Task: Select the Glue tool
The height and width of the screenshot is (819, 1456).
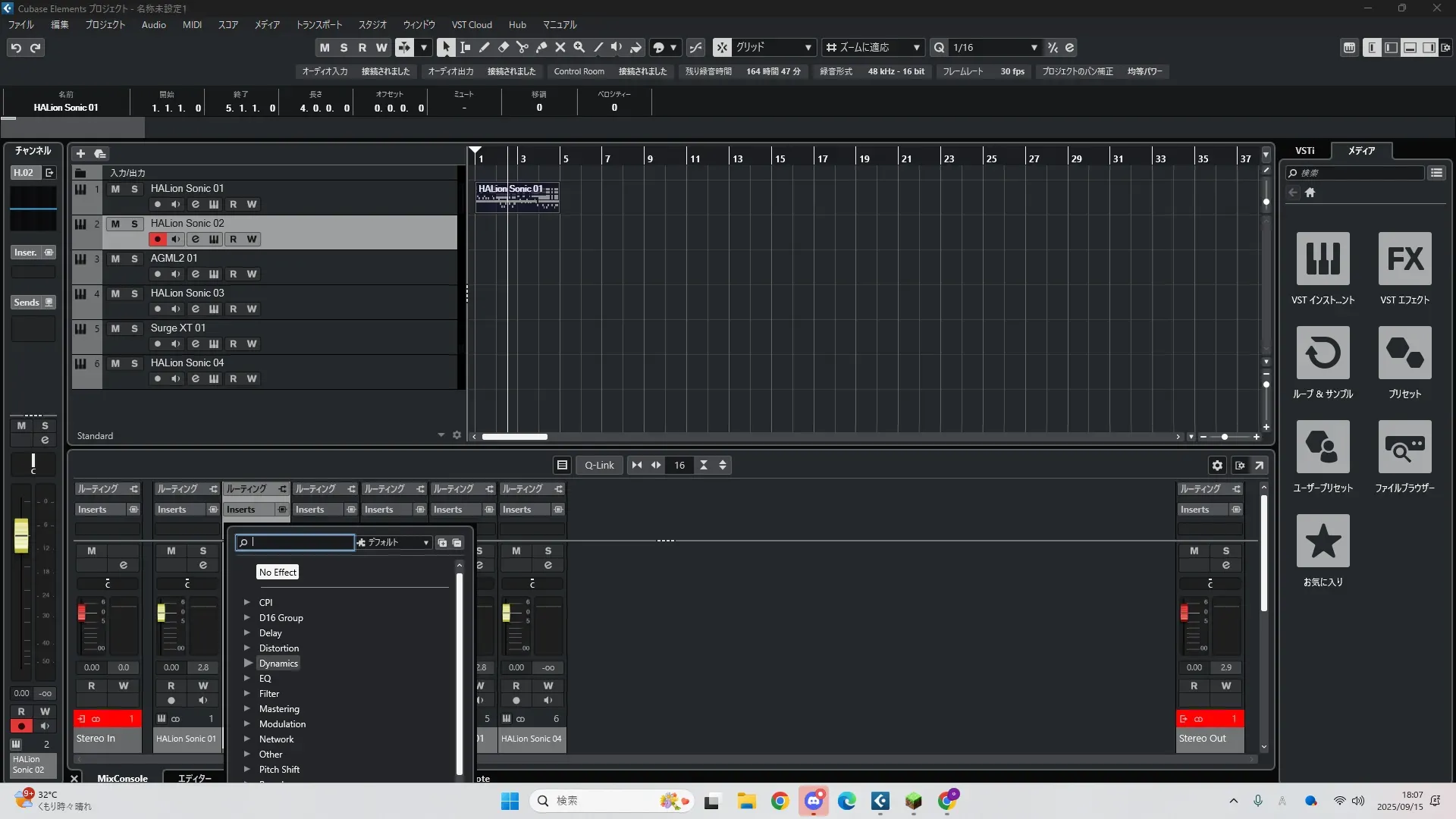Action: click(x=541, y=47)
